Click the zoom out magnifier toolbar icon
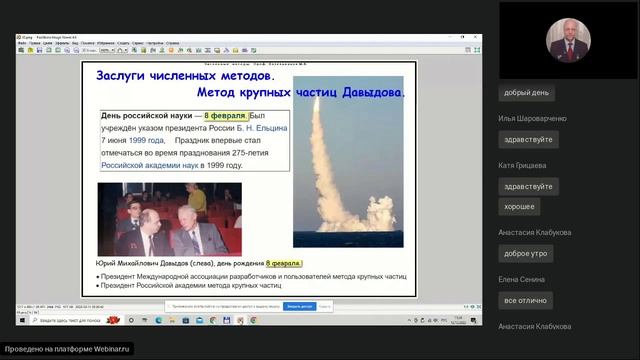Image resolution: width=640 pixels, height=360 pixels. click(x=76, y=50)
